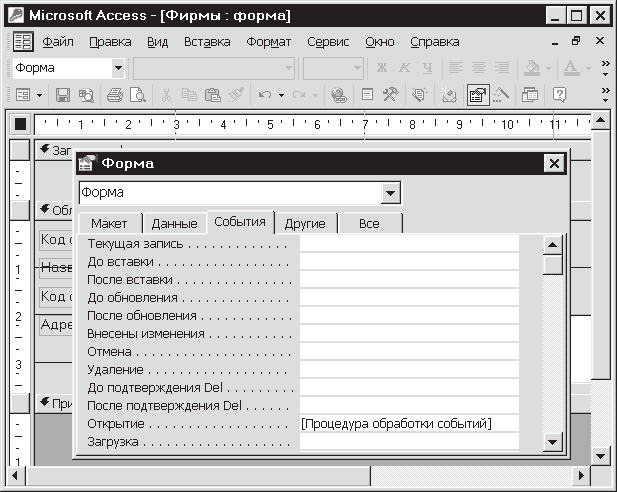Open the Форма combo box in properties window

(391, 193)
